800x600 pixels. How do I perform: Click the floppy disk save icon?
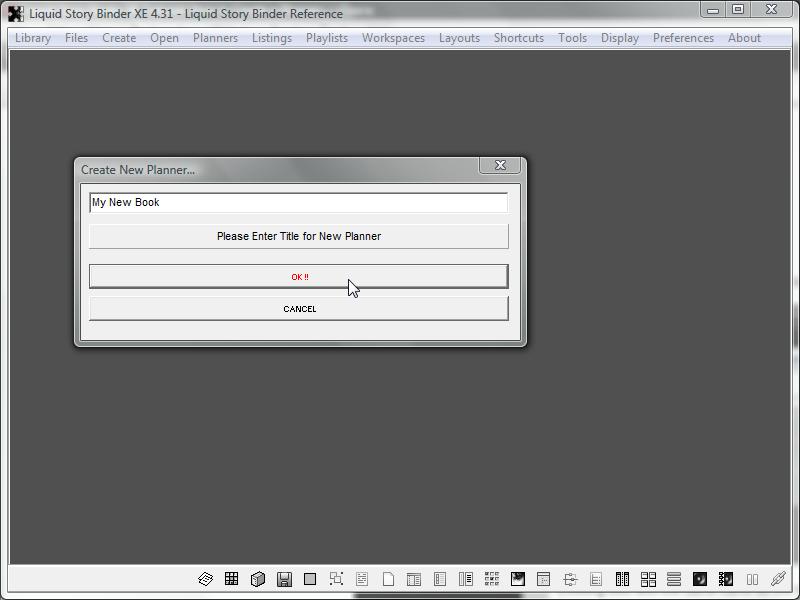coord(284,579)
